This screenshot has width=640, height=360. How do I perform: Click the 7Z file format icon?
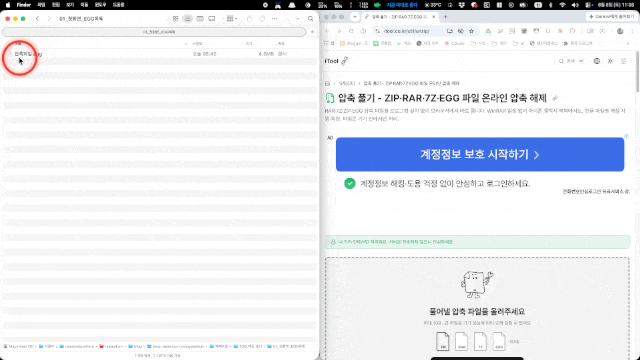pyautogui.click(x=480, y=341)
